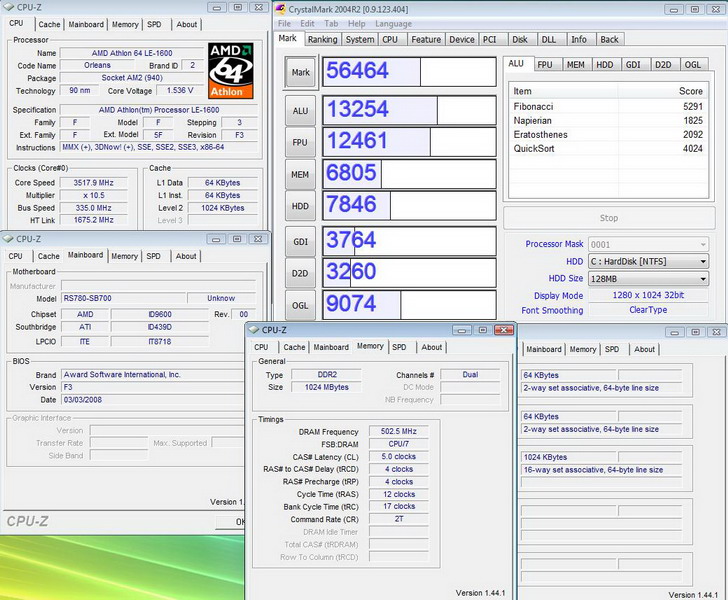Click the Stop button in CrystalMark
The width and height of the screenshot is (728, 600).
click(x=609, y=218)
